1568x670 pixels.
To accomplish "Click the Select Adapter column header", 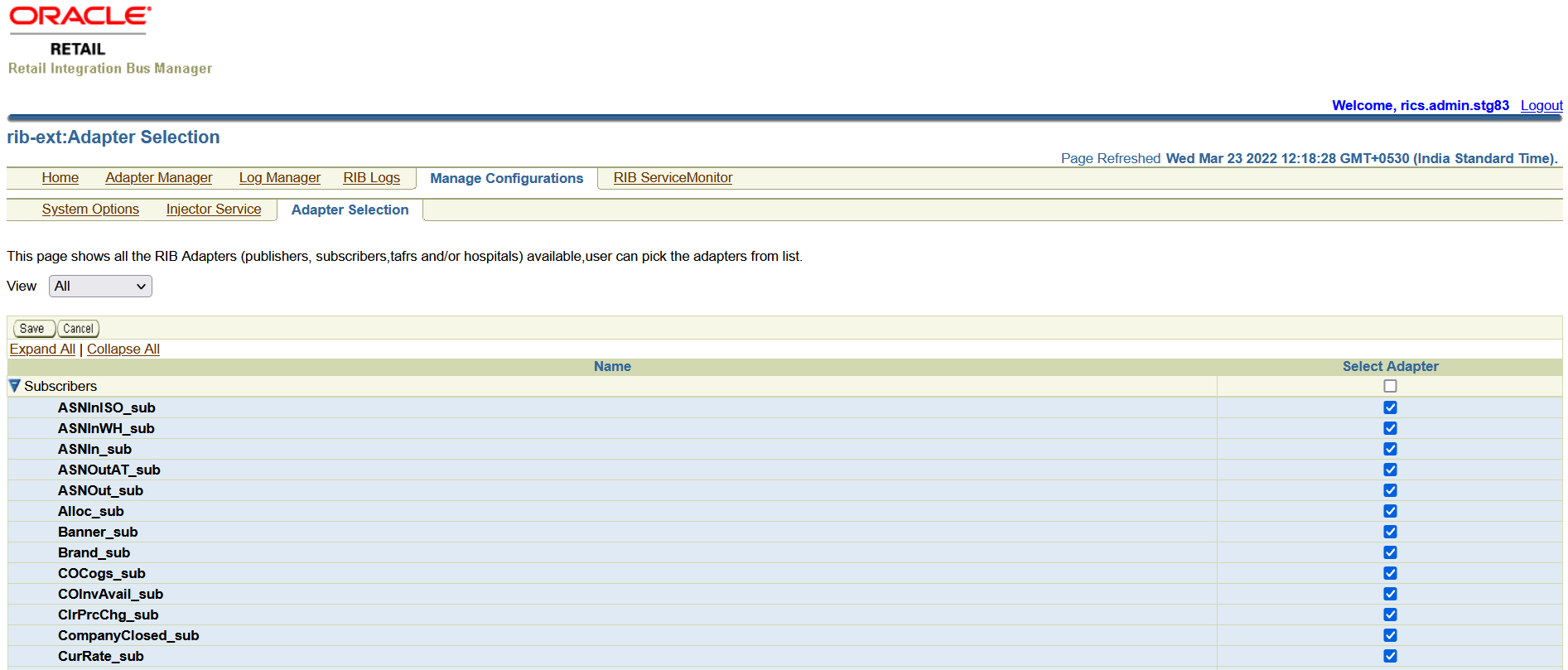I will click(1391, 367).
